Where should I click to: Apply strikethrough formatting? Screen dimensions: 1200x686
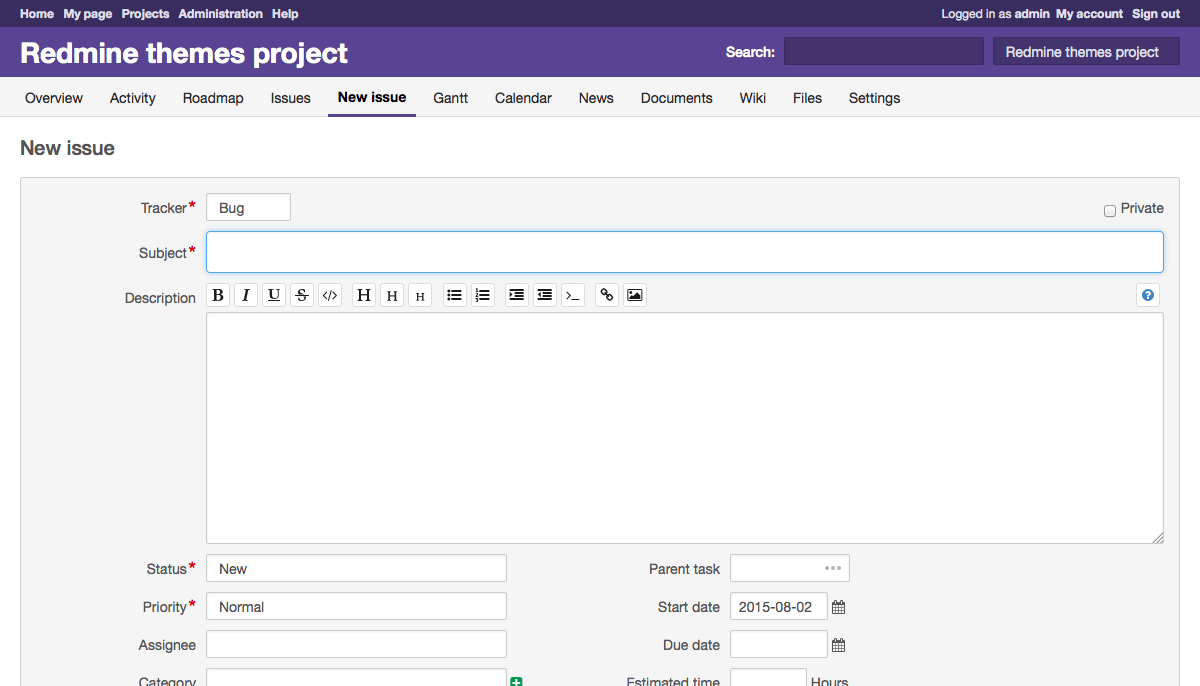click(x=302, y=294)
